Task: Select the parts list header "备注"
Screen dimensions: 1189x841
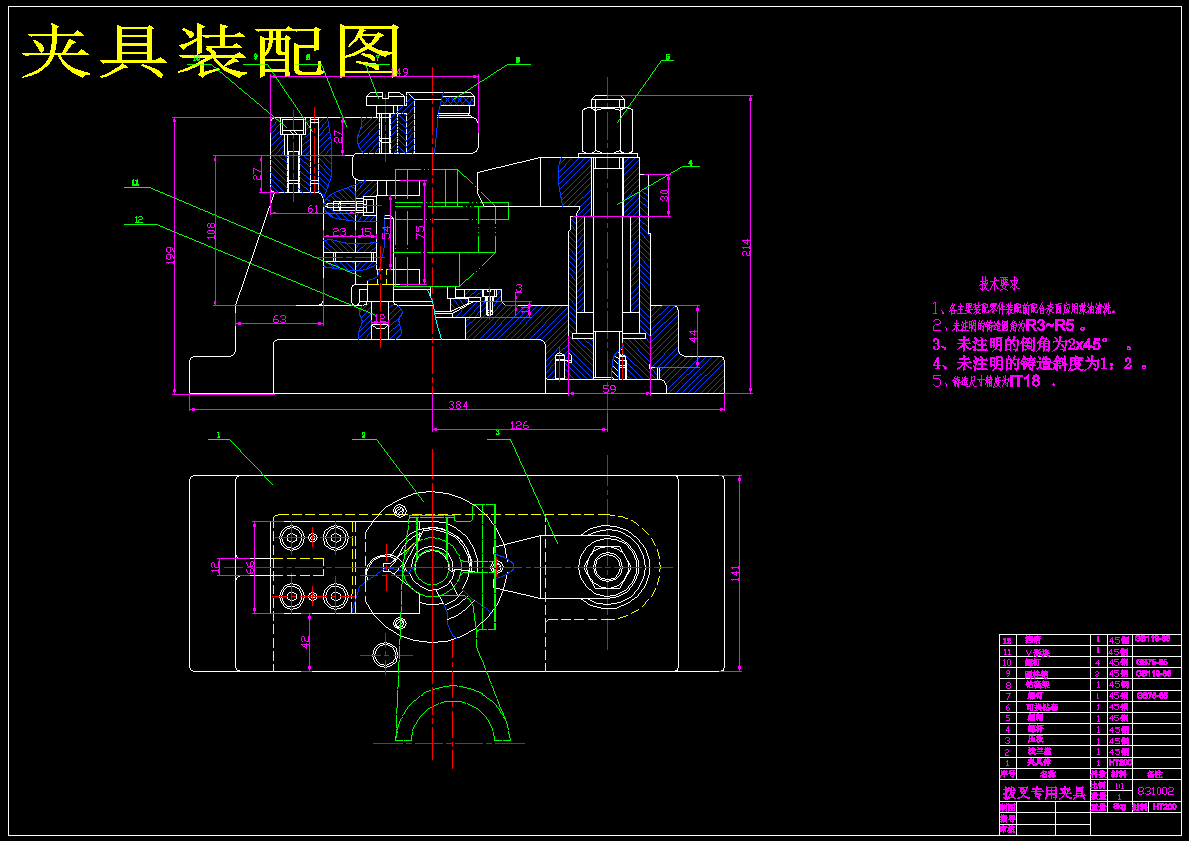Action: [x=1154, y=774]
